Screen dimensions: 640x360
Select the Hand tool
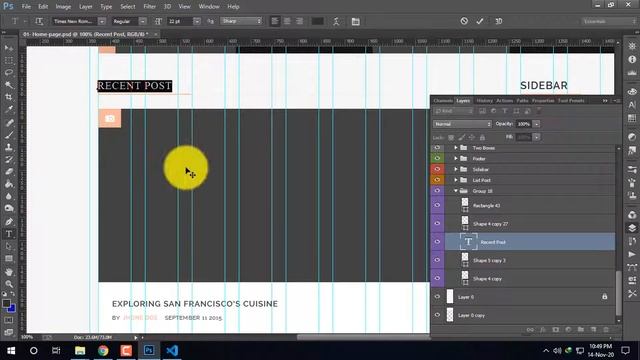click(x=9, y=271)
